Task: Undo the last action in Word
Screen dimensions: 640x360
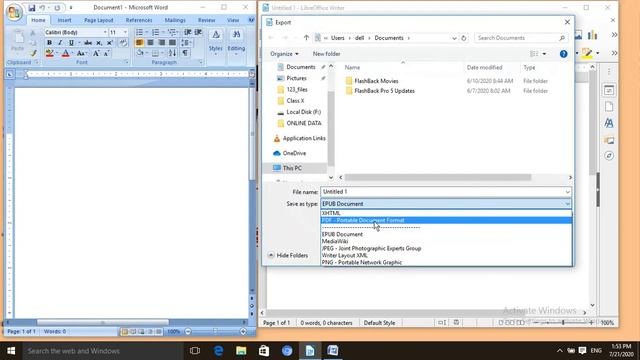Action: pos(42,8)
